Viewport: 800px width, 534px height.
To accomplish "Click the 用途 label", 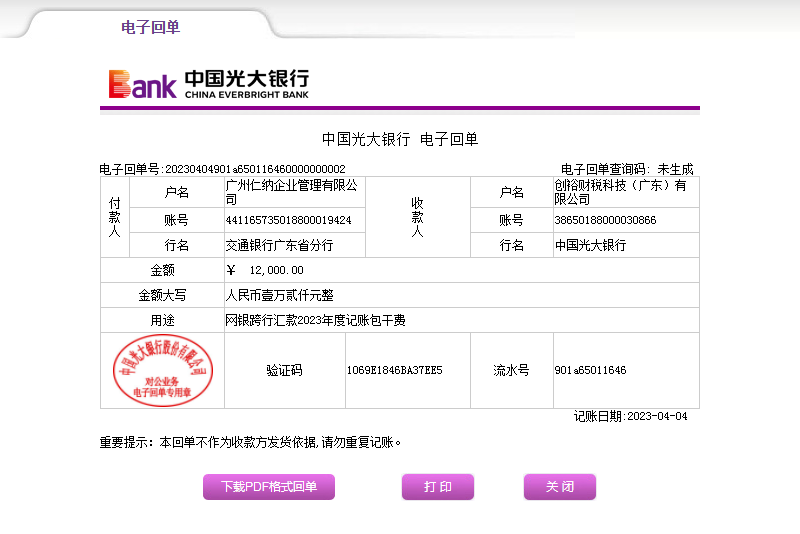I will coord(162,320).
